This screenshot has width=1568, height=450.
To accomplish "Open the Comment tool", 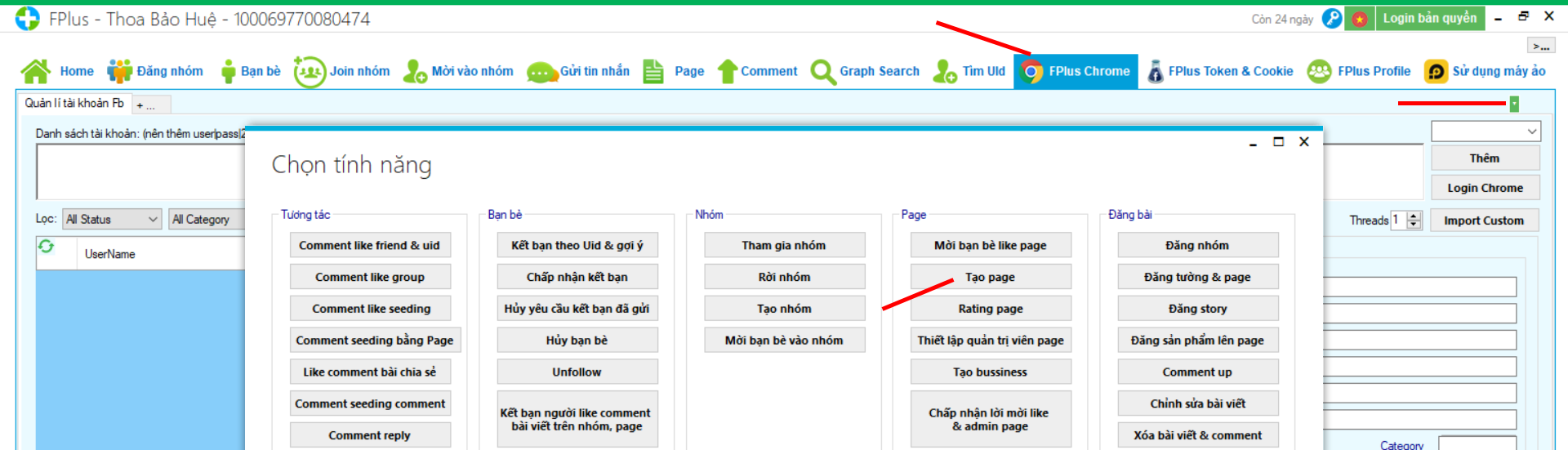I will point(757,72).
